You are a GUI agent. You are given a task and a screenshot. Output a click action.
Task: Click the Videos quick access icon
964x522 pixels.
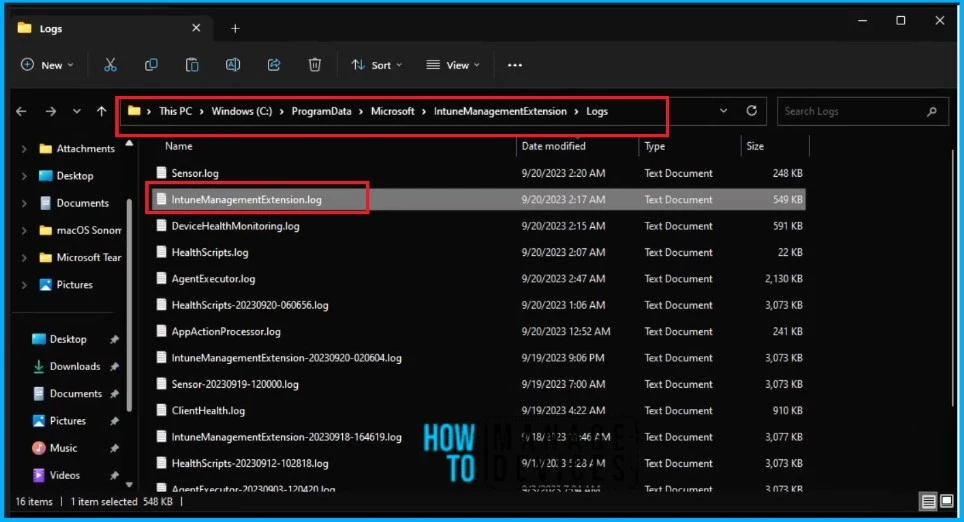[x=39, y=475]
